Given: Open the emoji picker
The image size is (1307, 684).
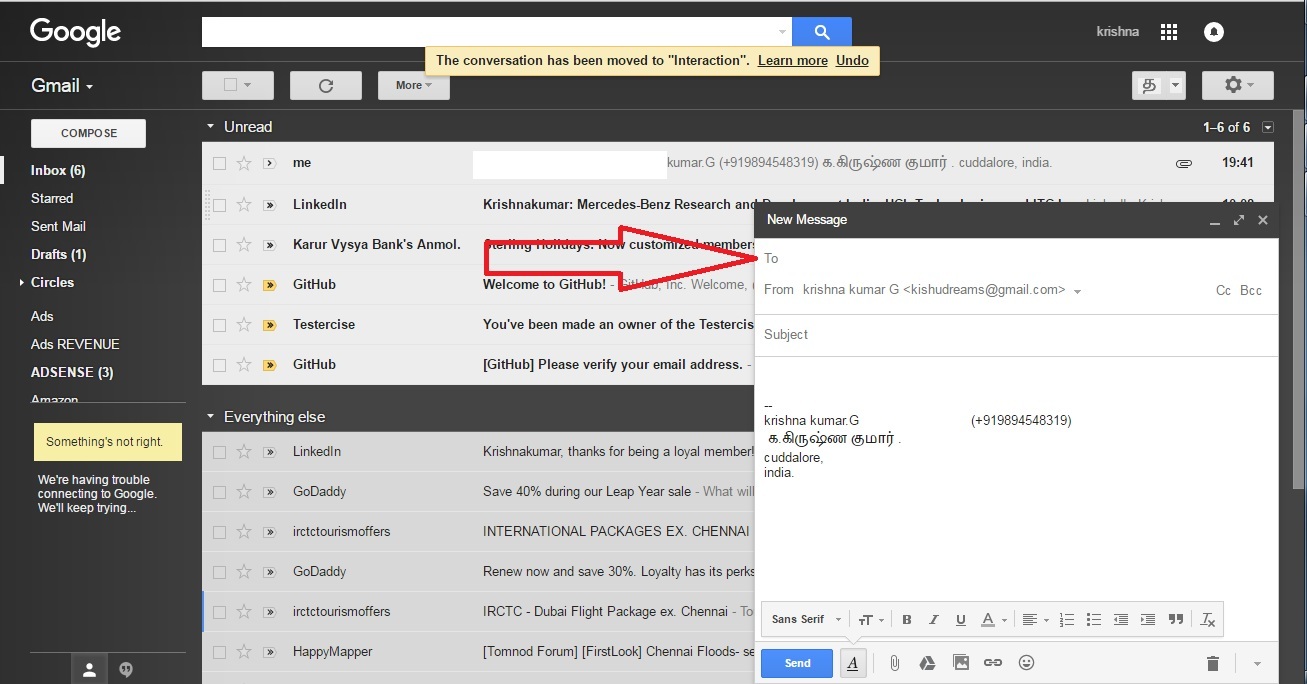Looking at the screenshot, I should coord(1026,662).
